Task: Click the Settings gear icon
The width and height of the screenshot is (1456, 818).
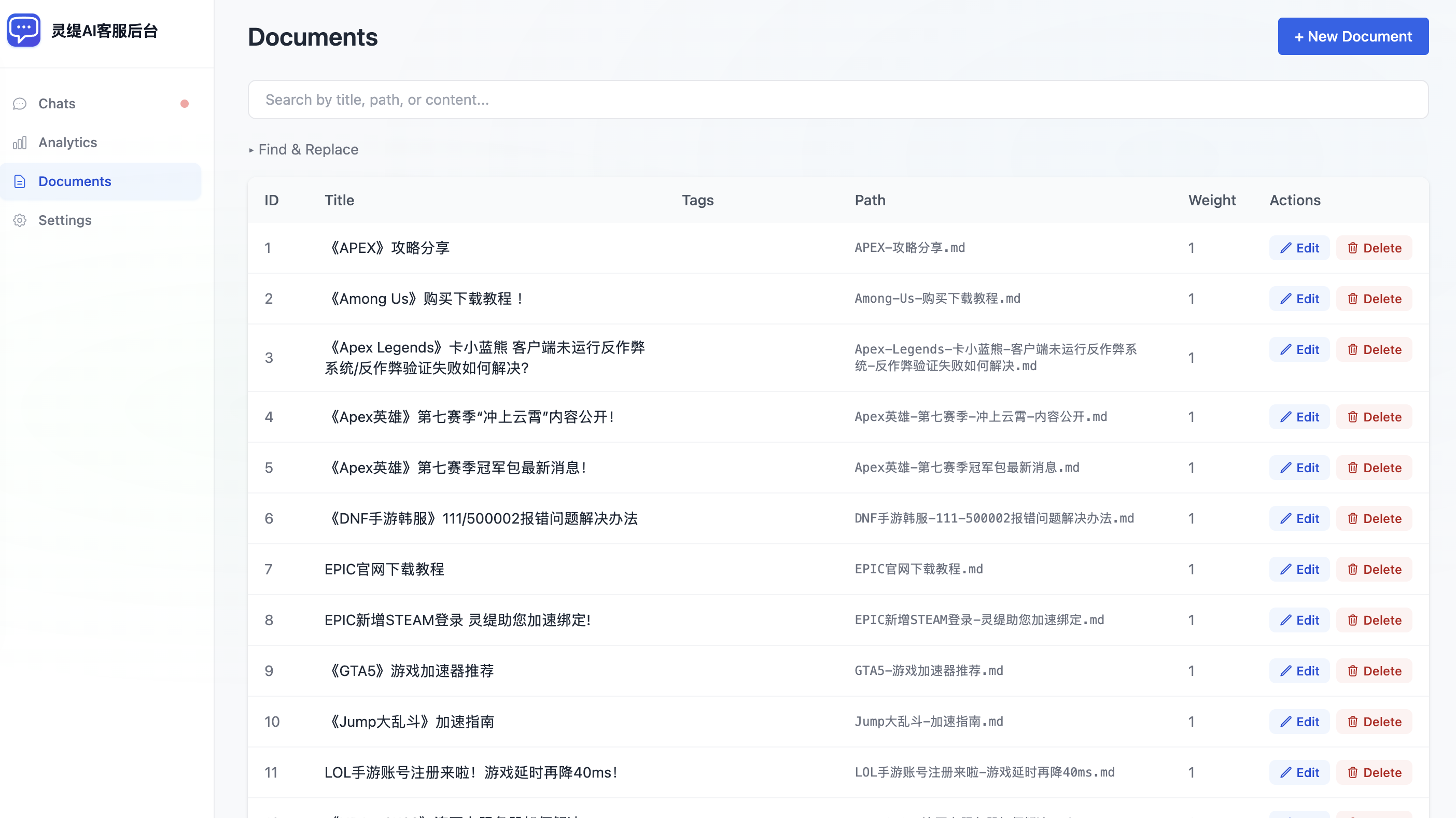Action: pyautogui.click(x=20, y=220)
